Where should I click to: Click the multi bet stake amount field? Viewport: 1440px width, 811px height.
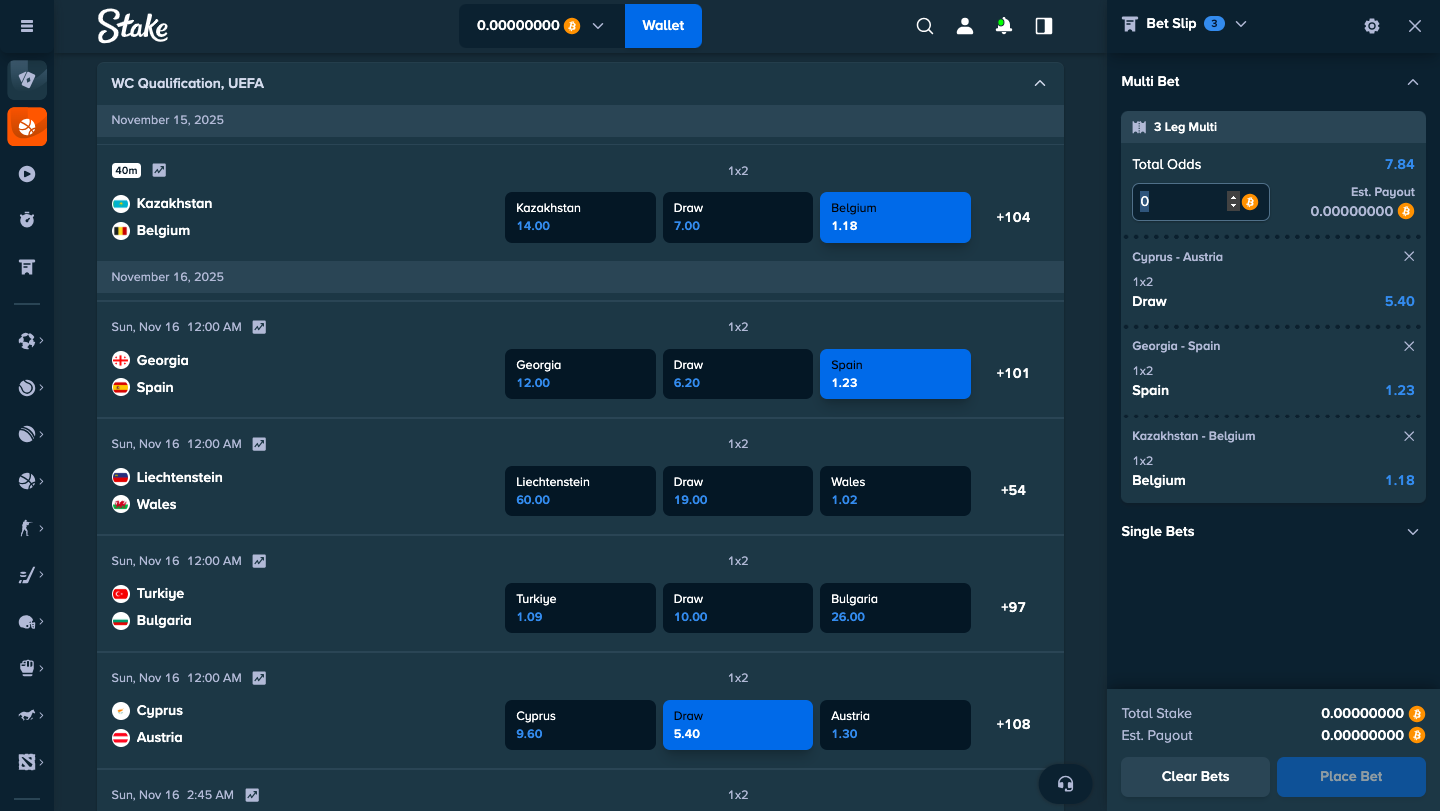[x=1180, y=202]
